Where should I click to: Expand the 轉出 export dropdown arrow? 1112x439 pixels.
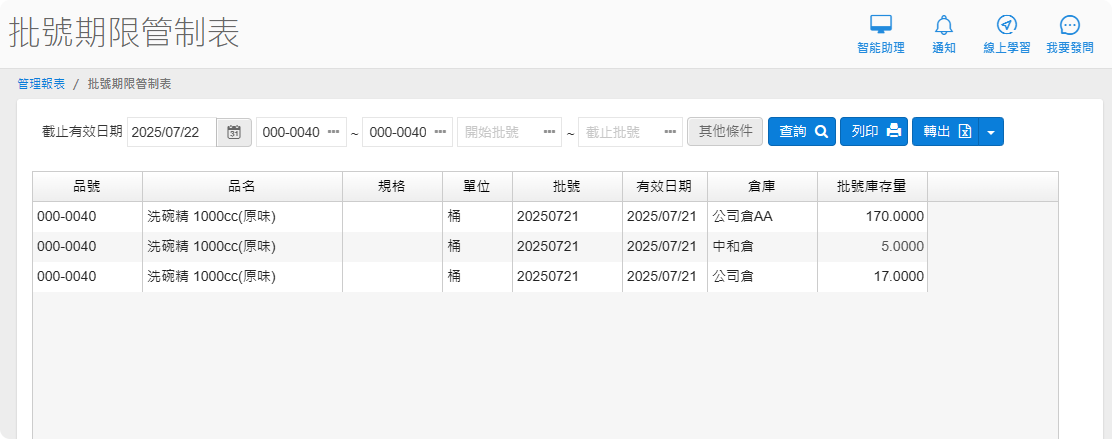(991, 132)
